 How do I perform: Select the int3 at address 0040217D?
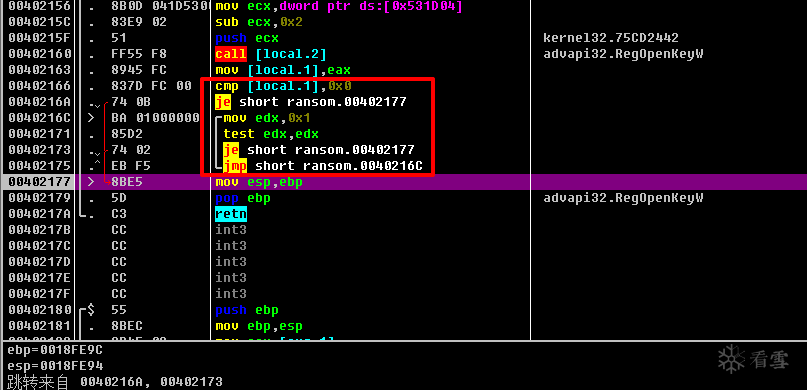[x=231, y=261]
